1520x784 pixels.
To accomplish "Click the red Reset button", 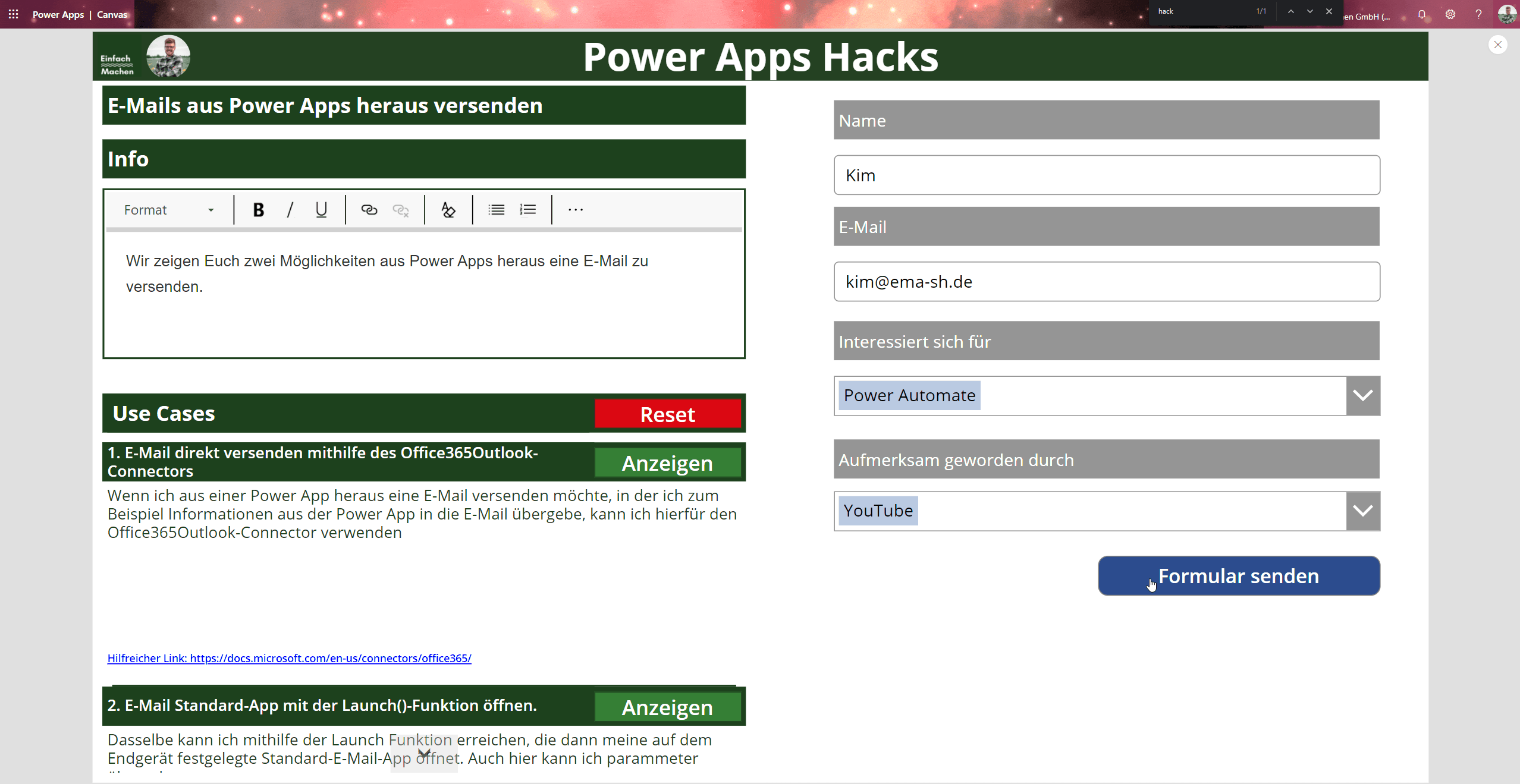I will [x=668, y=414].
